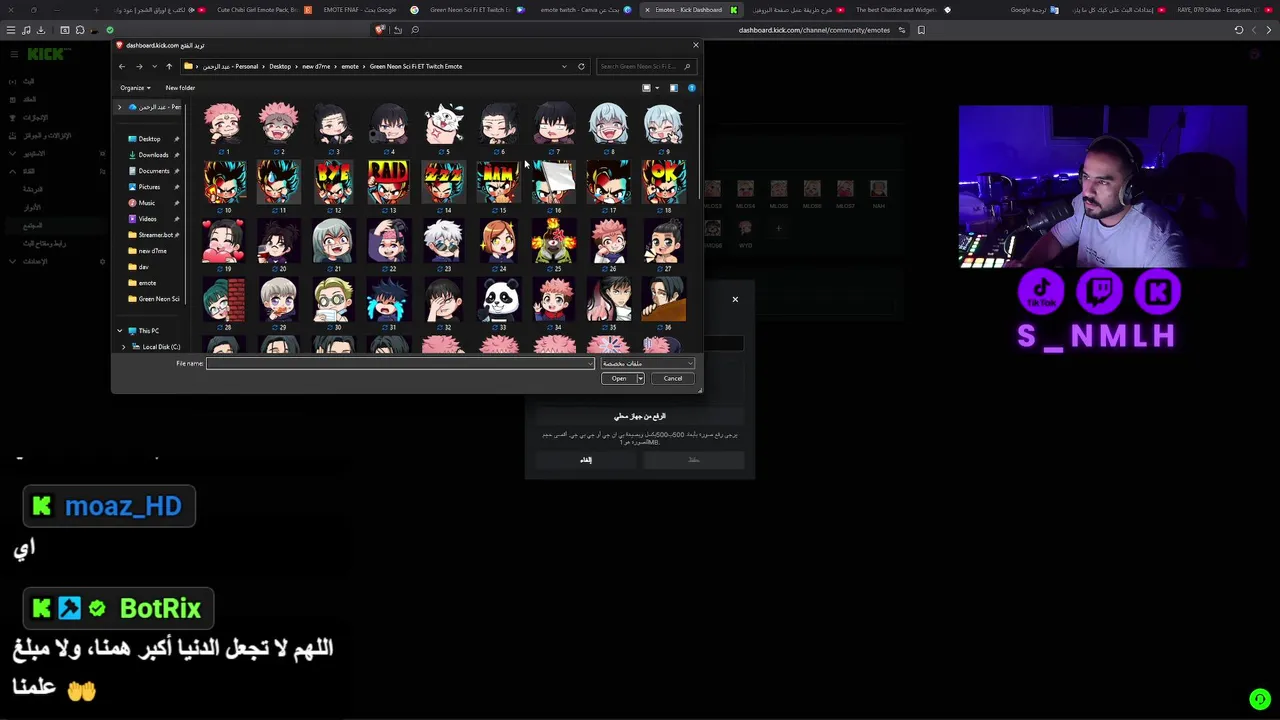Open Music in the navigation pane
Viewport: 1280px width, 720px height.
pyautogui.click(x=146, y=203)
